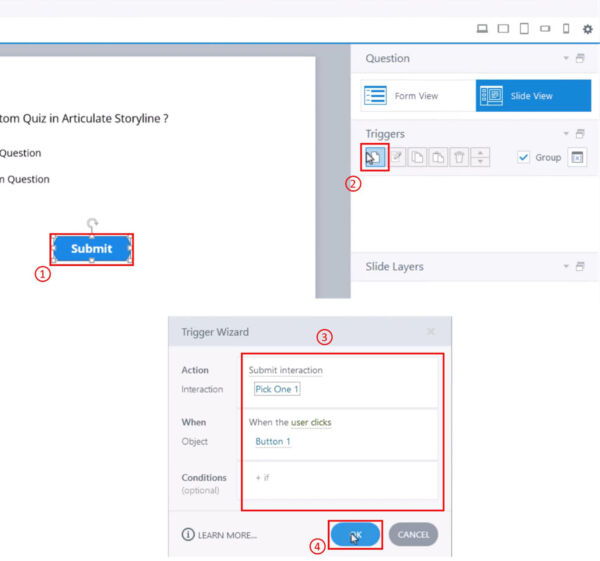The width and height of the screenshot is (600, 561).
Task: Switch to desktop preview device icon
Action: pyautogui.click(x=482, y=29)
